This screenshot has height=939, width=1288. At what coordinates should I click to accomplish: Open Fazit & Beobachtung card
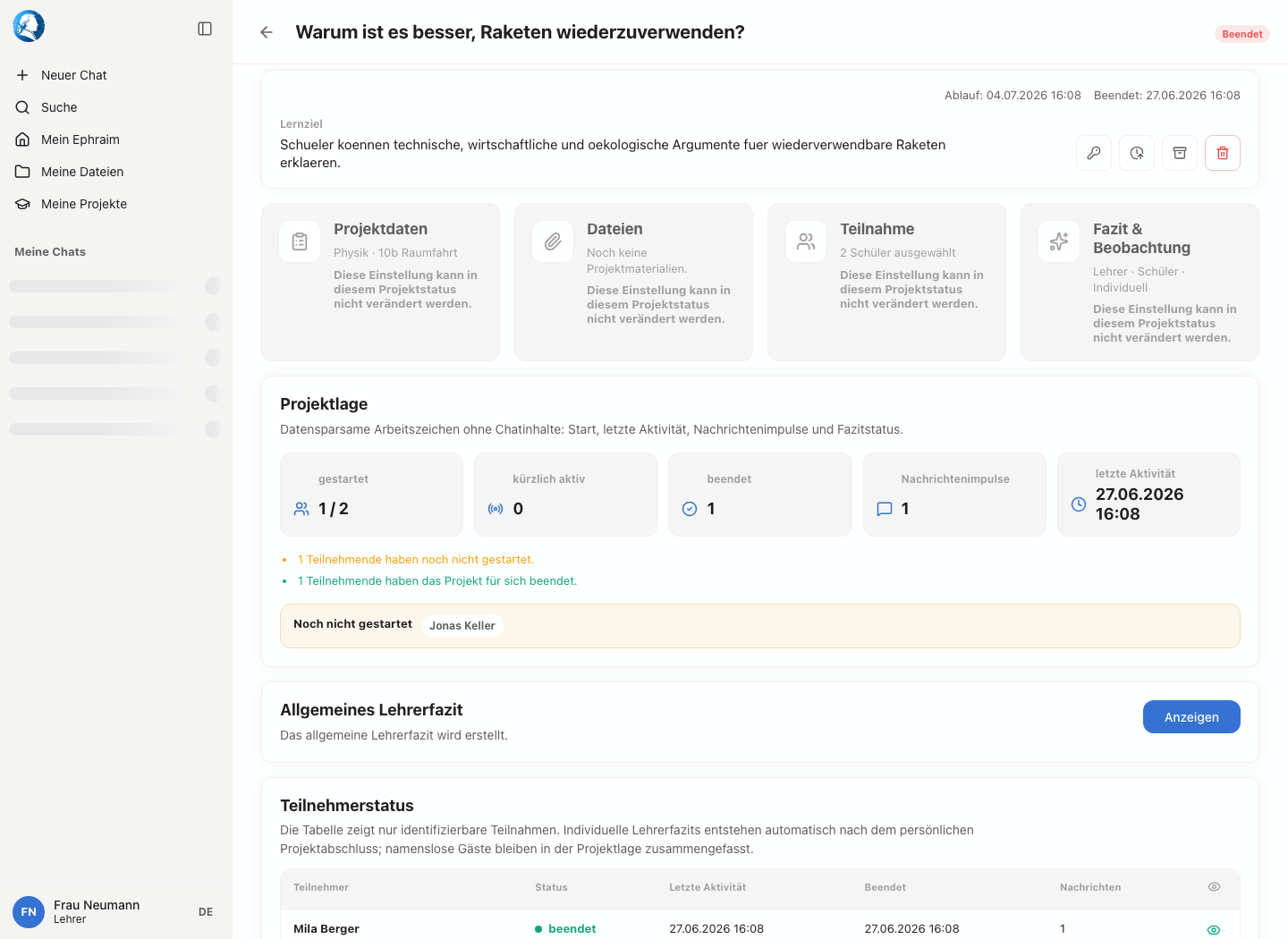point(1140,283)
